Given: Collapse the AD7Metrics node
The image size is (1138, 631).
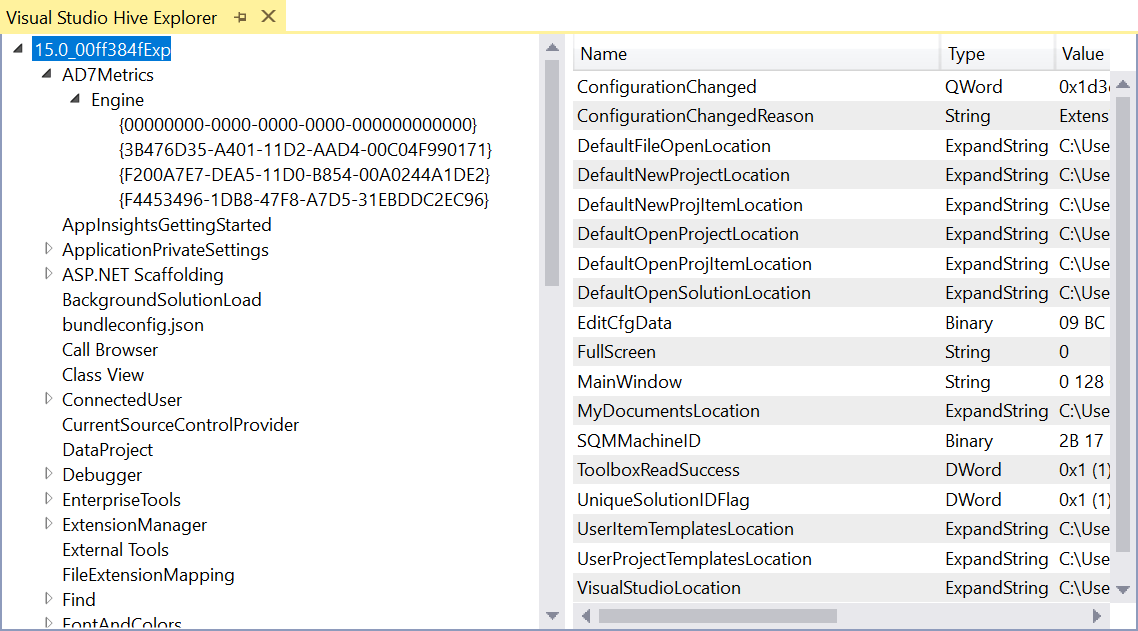Looking at the screenshot, I should 47,74.
